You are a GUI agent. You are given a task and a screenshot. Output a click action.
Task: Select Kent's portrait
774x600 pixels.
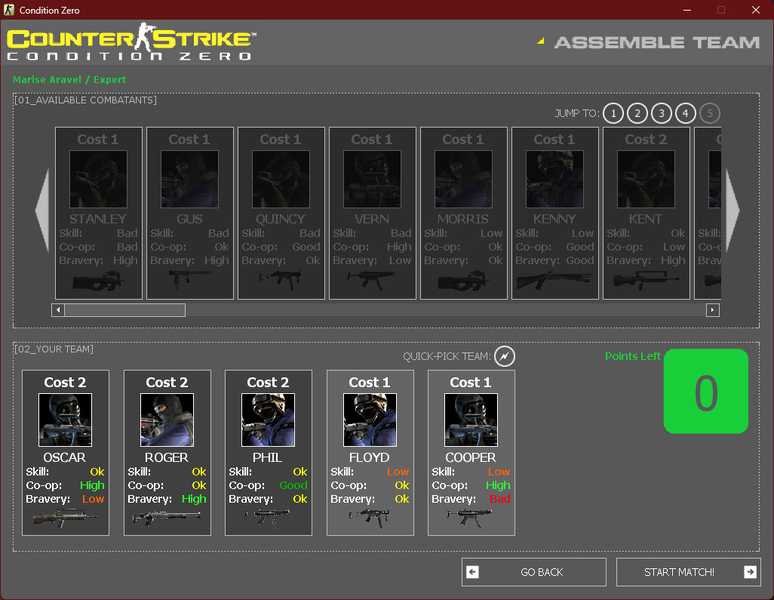[x=646, y=179]
